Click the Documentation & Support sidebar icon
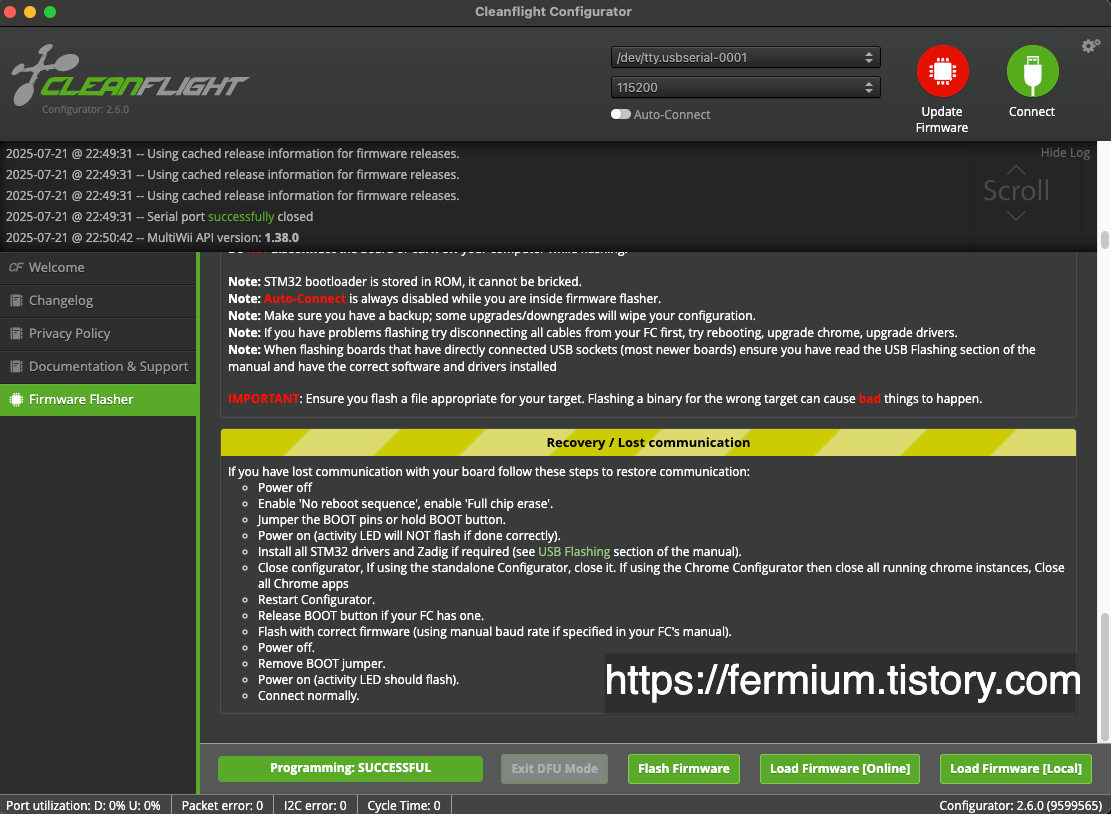The image size is (1111, 814). (x=16, y=366)
